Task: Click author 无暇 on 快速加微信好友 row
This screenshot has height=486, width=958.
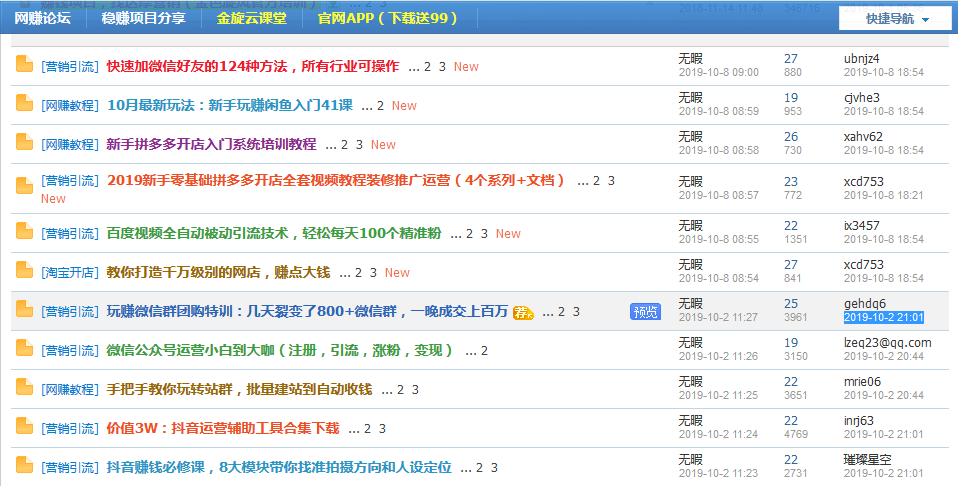Action: pos(691,59)
